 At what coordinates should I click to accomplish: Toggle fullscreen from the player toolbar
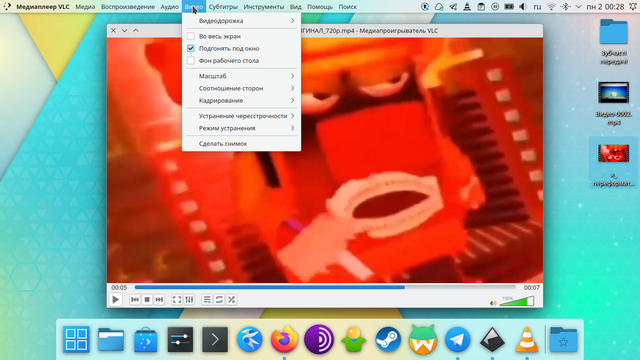point(177,300)
